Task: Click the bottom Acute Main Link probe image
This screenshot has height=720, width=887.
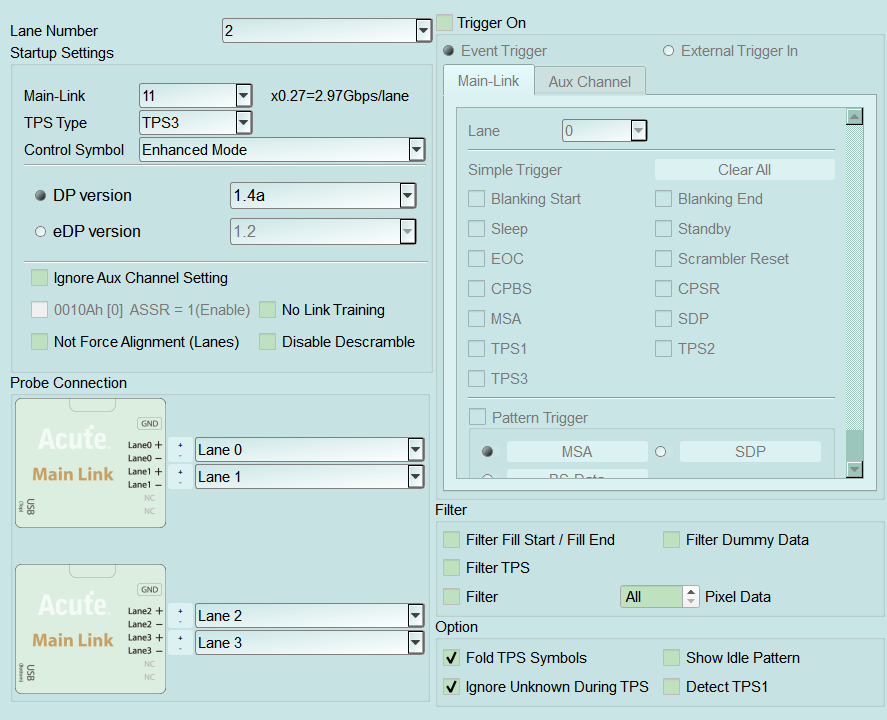Action: (x=91, y=629)
